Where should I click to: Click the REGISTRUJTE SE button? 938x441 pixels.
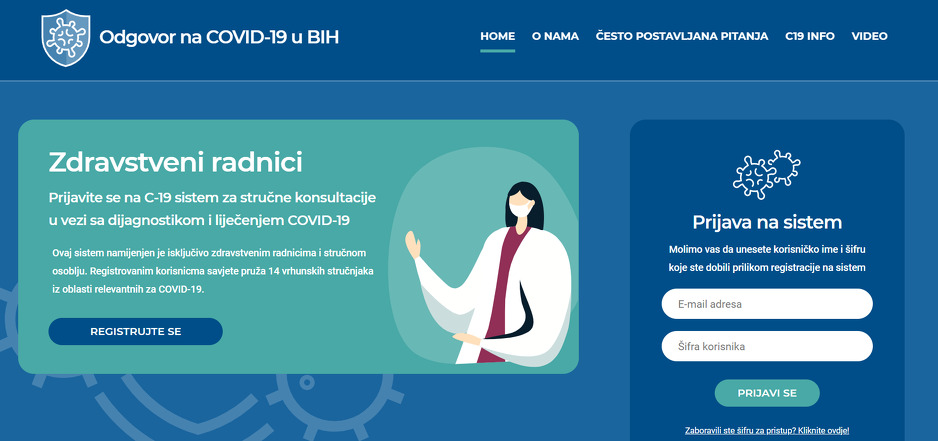135,331
